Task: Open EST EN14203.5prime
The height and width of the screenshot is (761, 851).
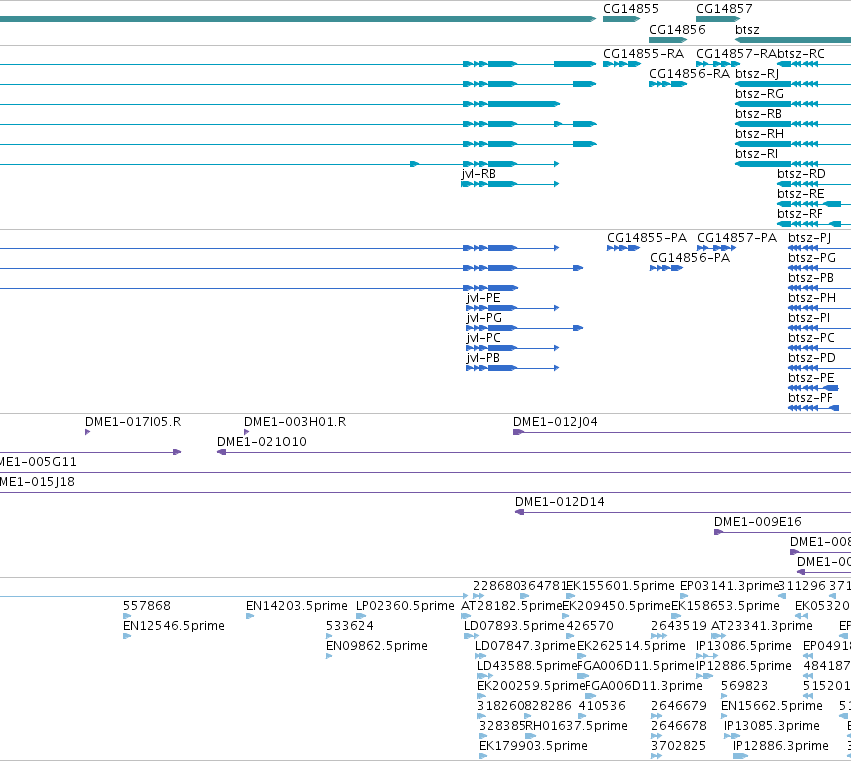Action: point(296,606)
